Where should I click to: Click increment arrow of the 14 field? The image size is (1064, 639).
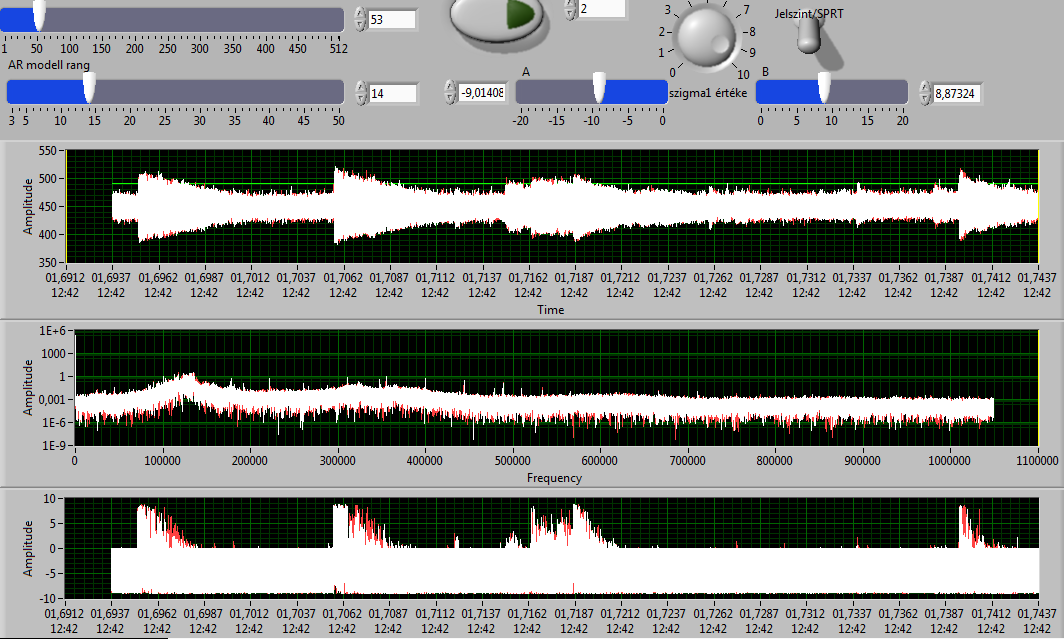[361, 88]
